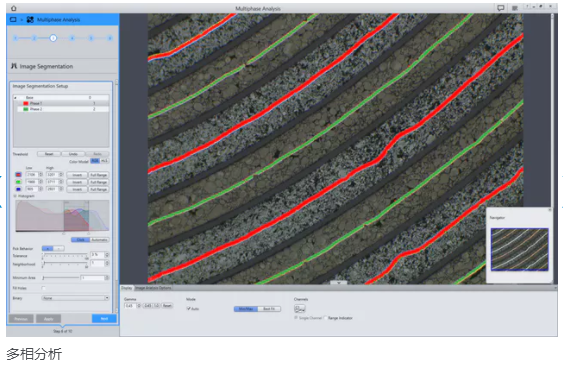Toggle the Auto mode checkbox
563x368 pixels.
(189, 308)
